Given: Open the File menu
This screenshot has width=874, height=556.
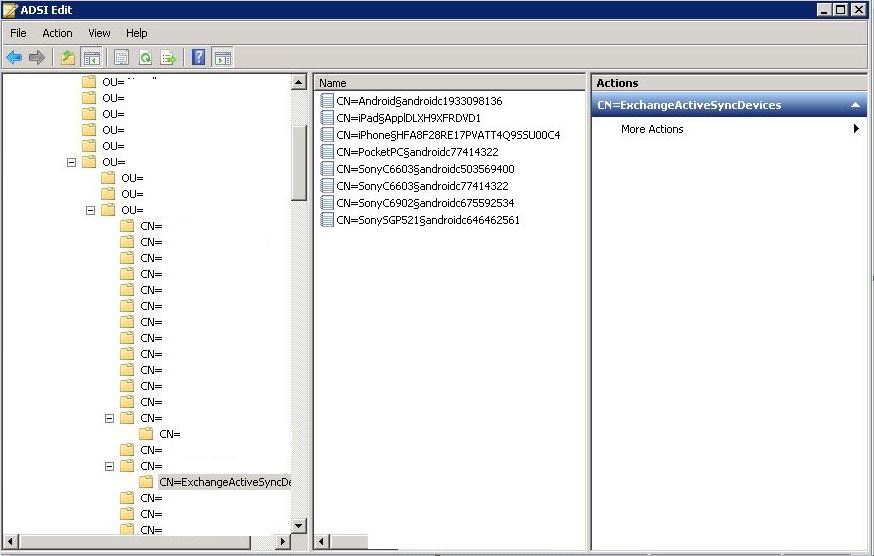Looking at the screenshot, I should (18, 33).
